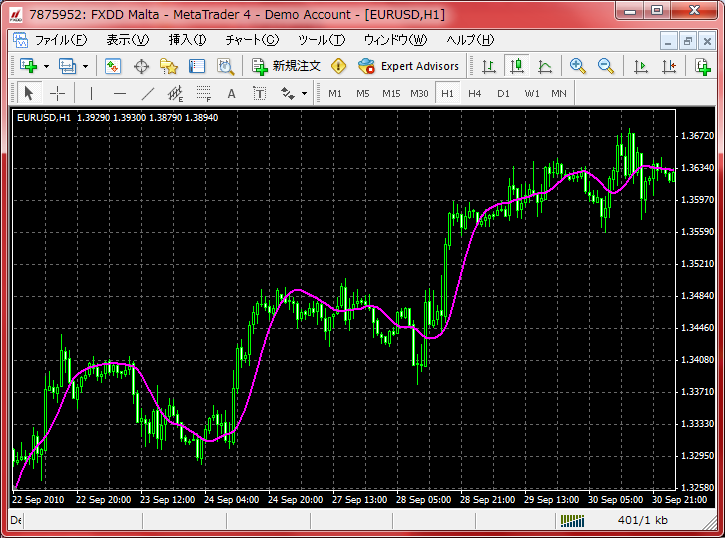Switch to H4 timeframe
The width and height of the screenshot is (725, 538).
click(x=475, y=93)
